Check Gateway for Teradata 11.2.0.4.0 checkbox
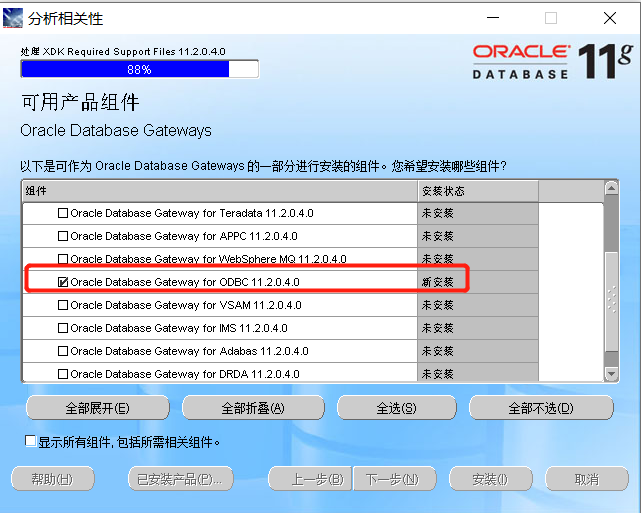 tap(63, 213)
